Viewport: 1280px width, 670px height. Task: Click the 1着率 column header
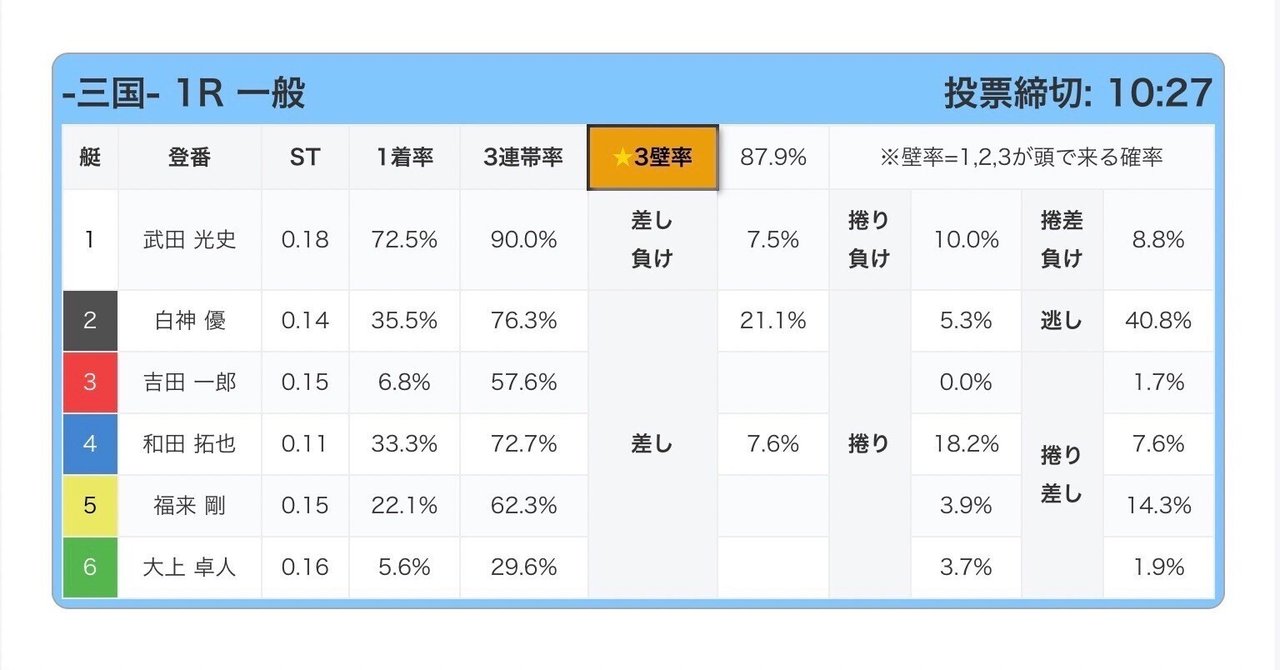click(x=404, y=158)
